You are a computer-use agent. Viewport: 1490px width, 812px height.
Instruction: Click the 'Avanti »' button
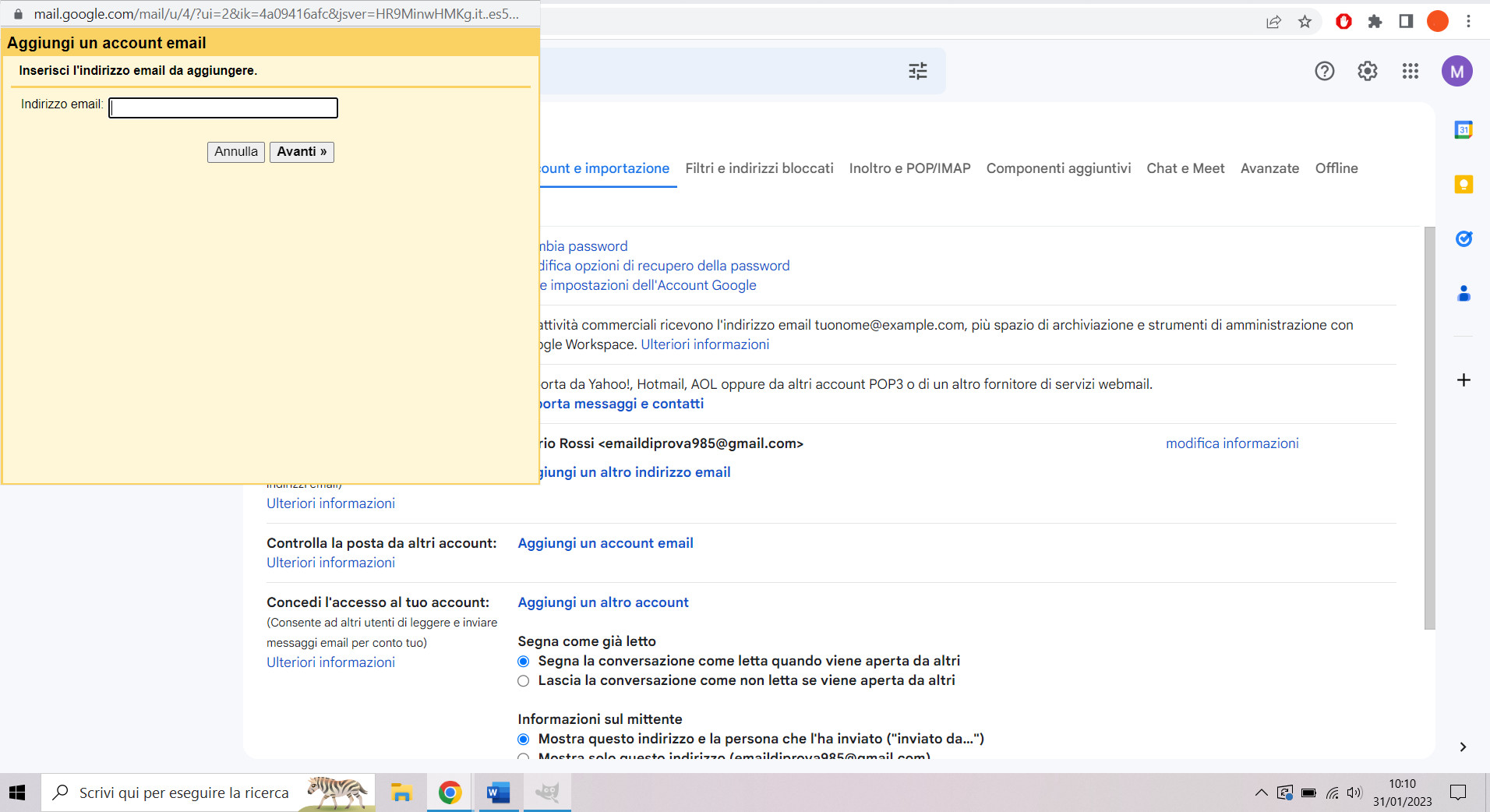coord(302,151)
